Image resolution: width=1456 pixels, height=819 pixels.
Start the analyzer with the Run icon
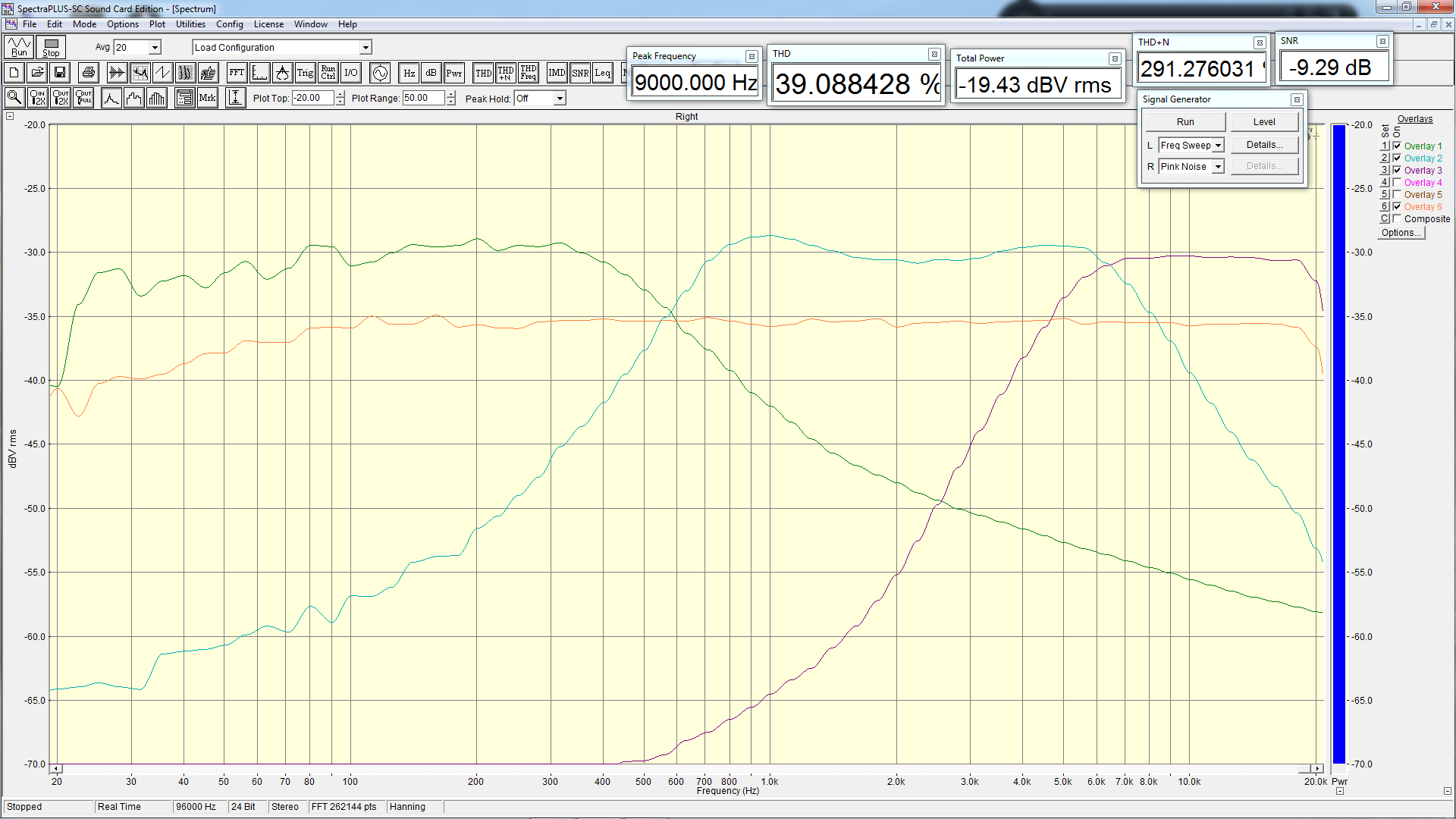tap(19, 47)
